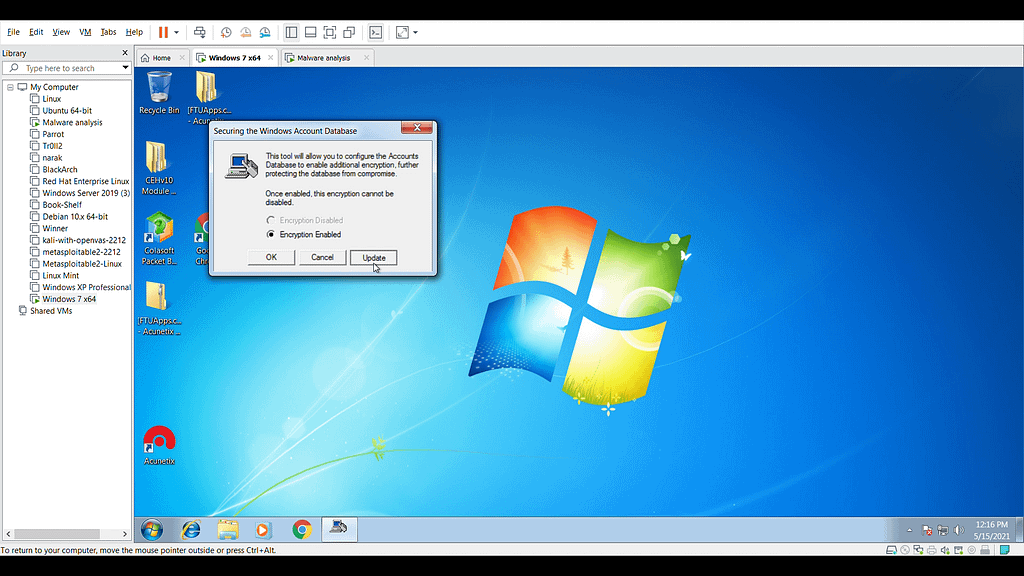Click the network tray icon
Screen dimensions: 1024x576
(942, 530)
